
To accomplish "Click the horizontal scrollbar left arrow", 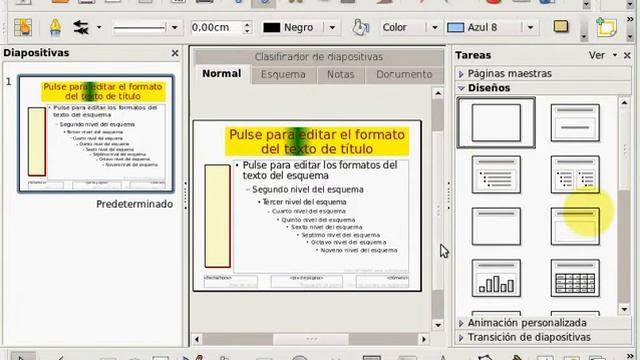I will click(197, 339).
